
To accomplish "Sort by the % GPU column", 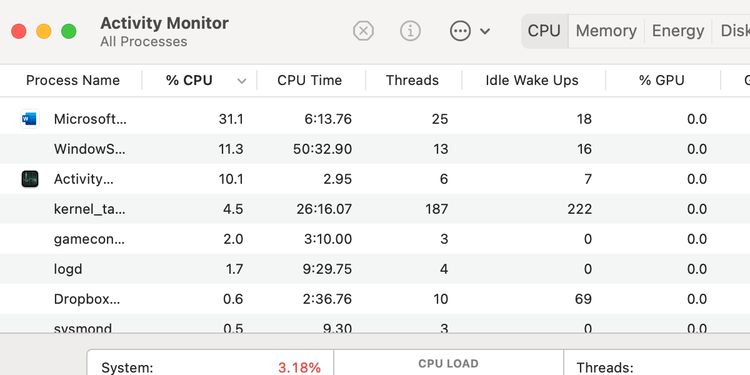I will point(662,80).
